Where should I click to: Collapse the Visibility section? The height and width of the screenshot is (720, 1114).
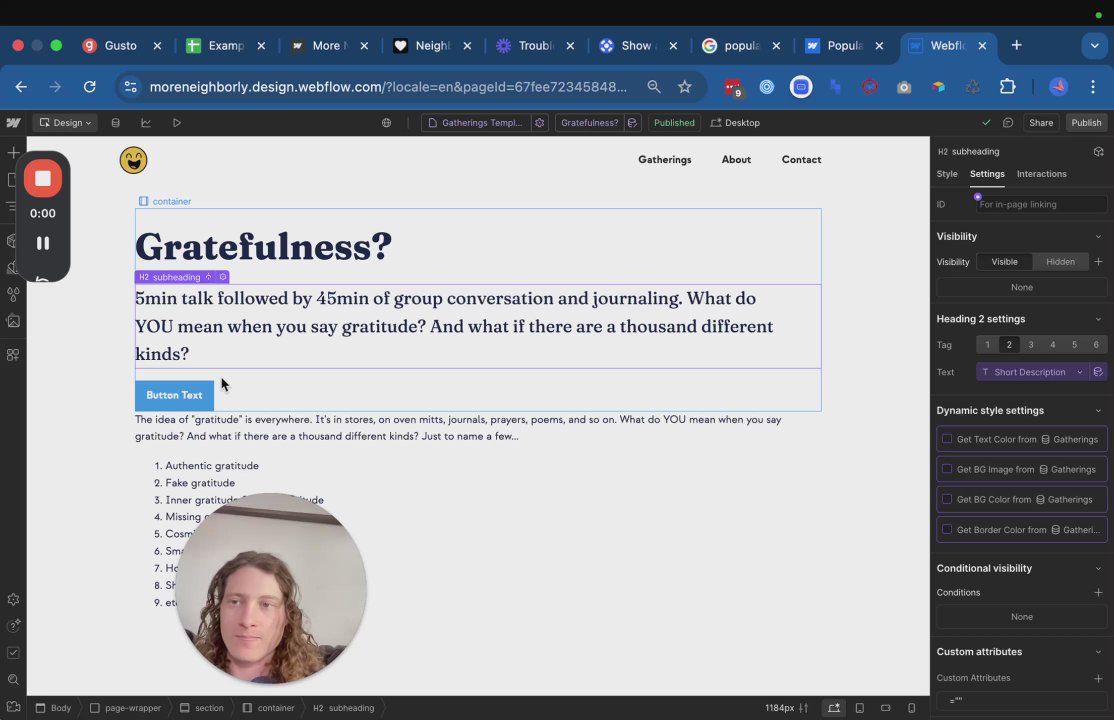(1098, 237)
